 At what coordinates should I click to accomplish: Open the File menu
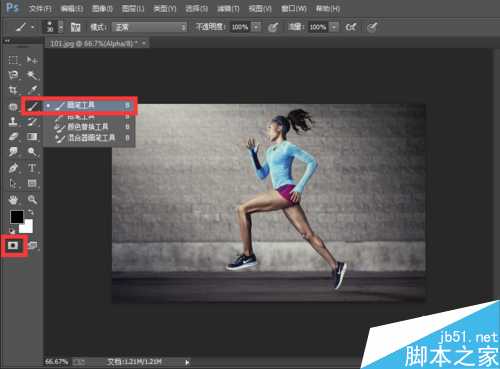coord(40,8)
